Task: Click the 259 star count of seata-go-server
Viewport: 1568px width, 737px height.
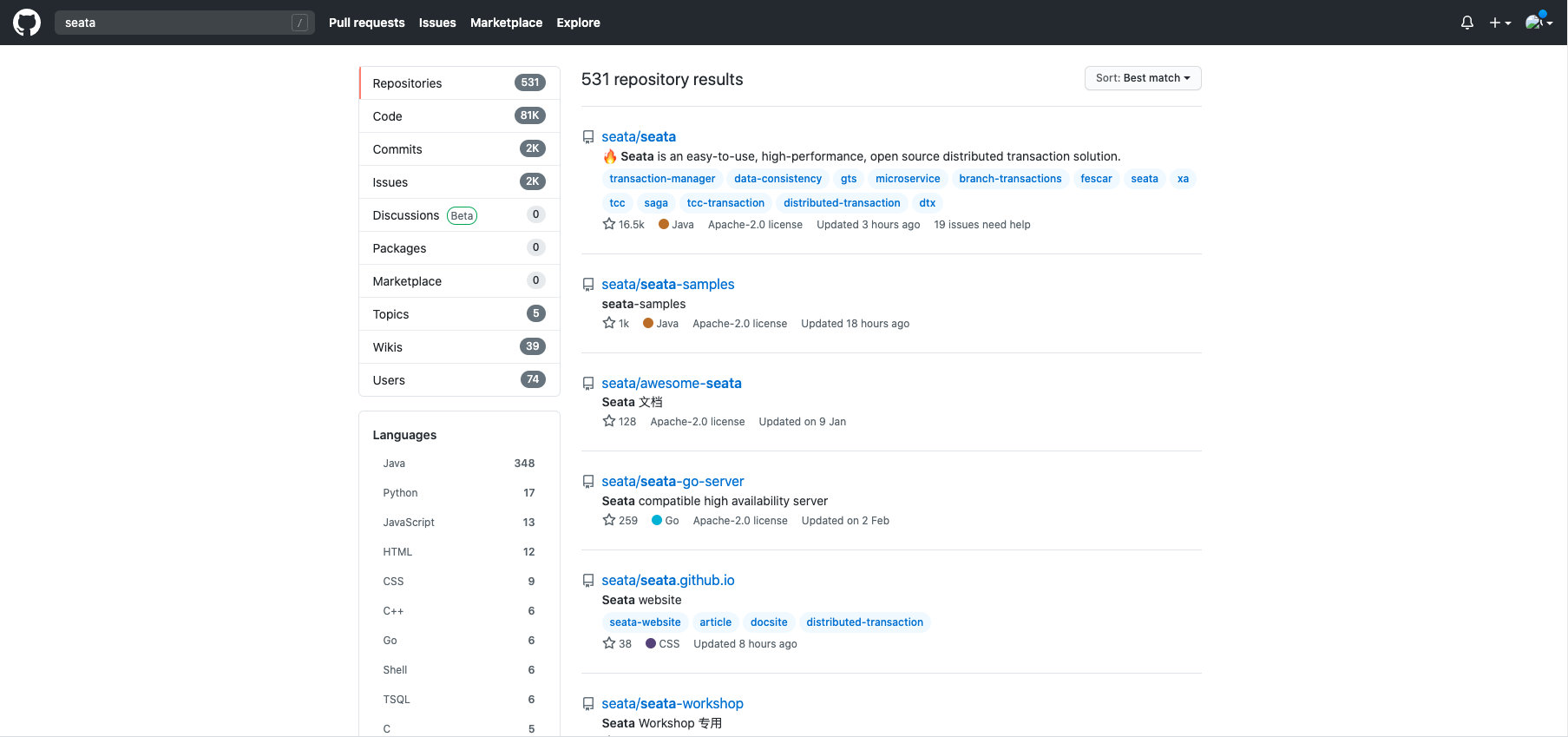Action: click(620, 521)
